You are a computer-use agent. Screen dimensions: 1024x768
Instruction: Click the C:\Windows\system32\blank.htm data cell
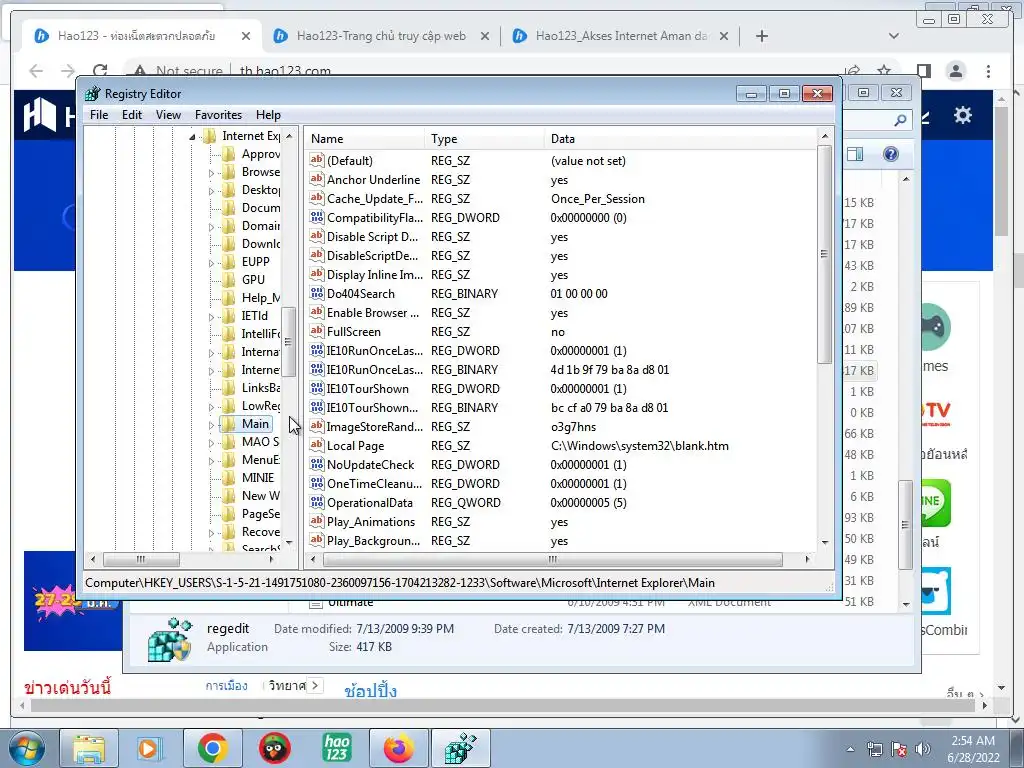point(639,445)
